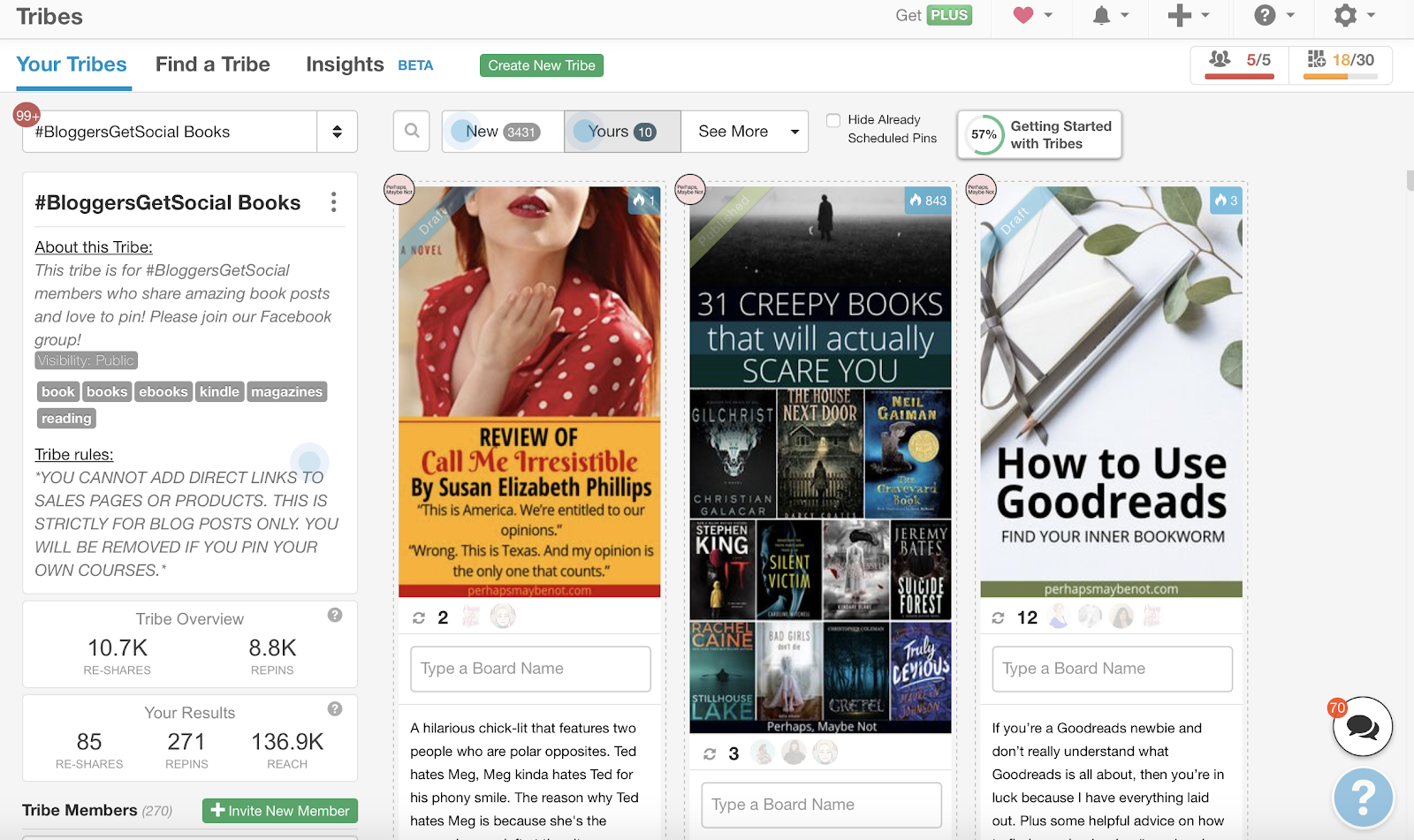Click the search magnifier icon

pyautogui.click(x=412, y=132)
